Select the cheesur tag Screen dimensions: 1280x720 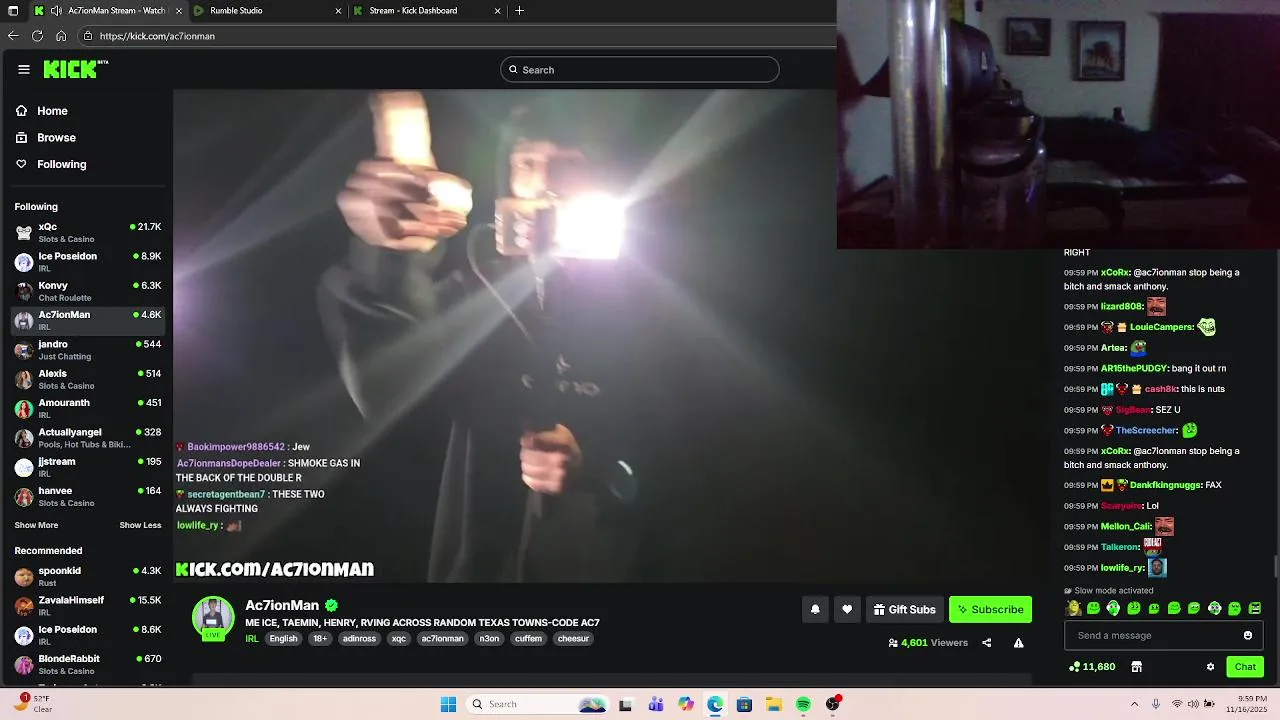573,639
